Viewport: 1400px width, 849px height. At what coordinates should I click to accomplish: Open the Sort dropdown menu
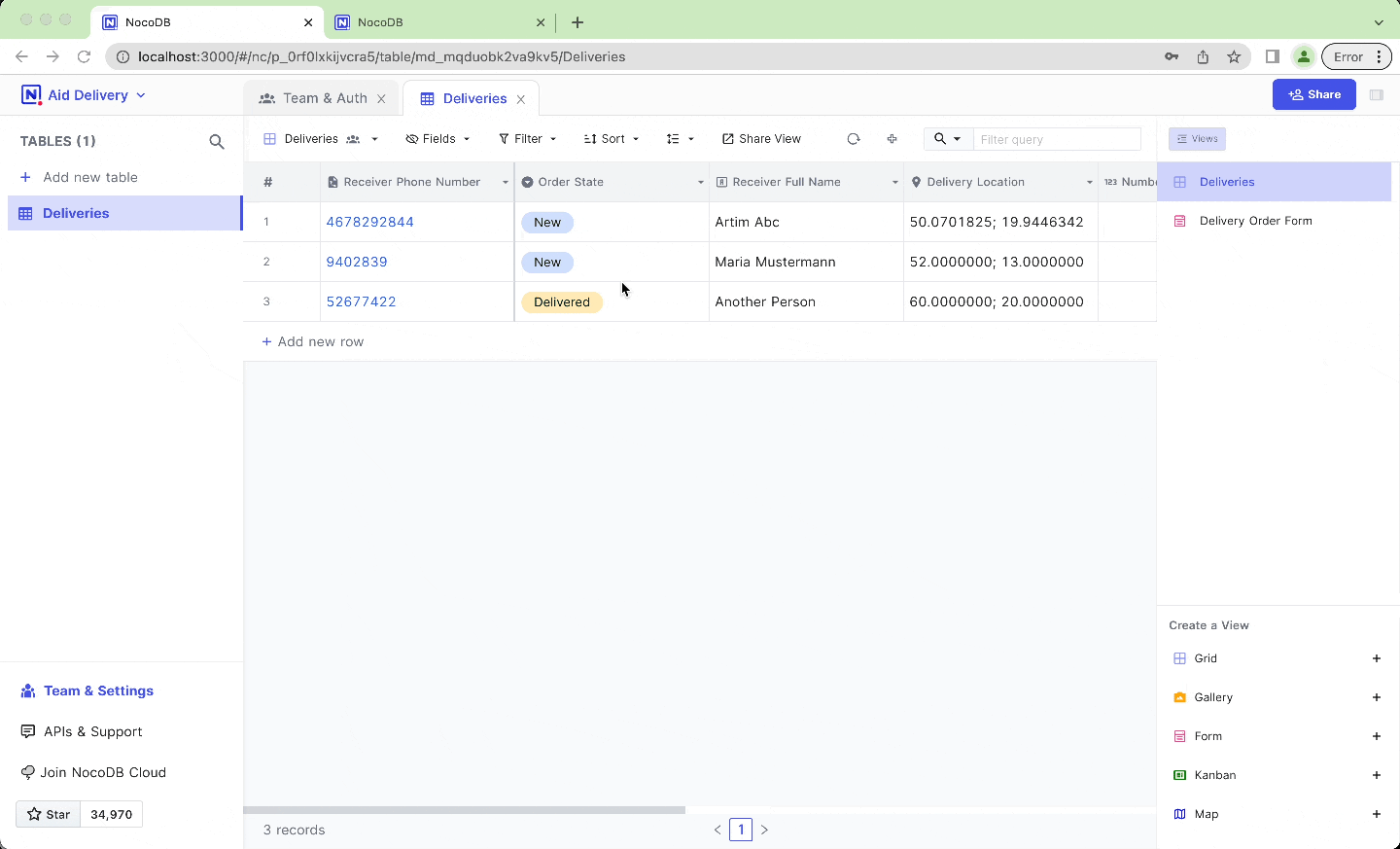click(612, 139)
